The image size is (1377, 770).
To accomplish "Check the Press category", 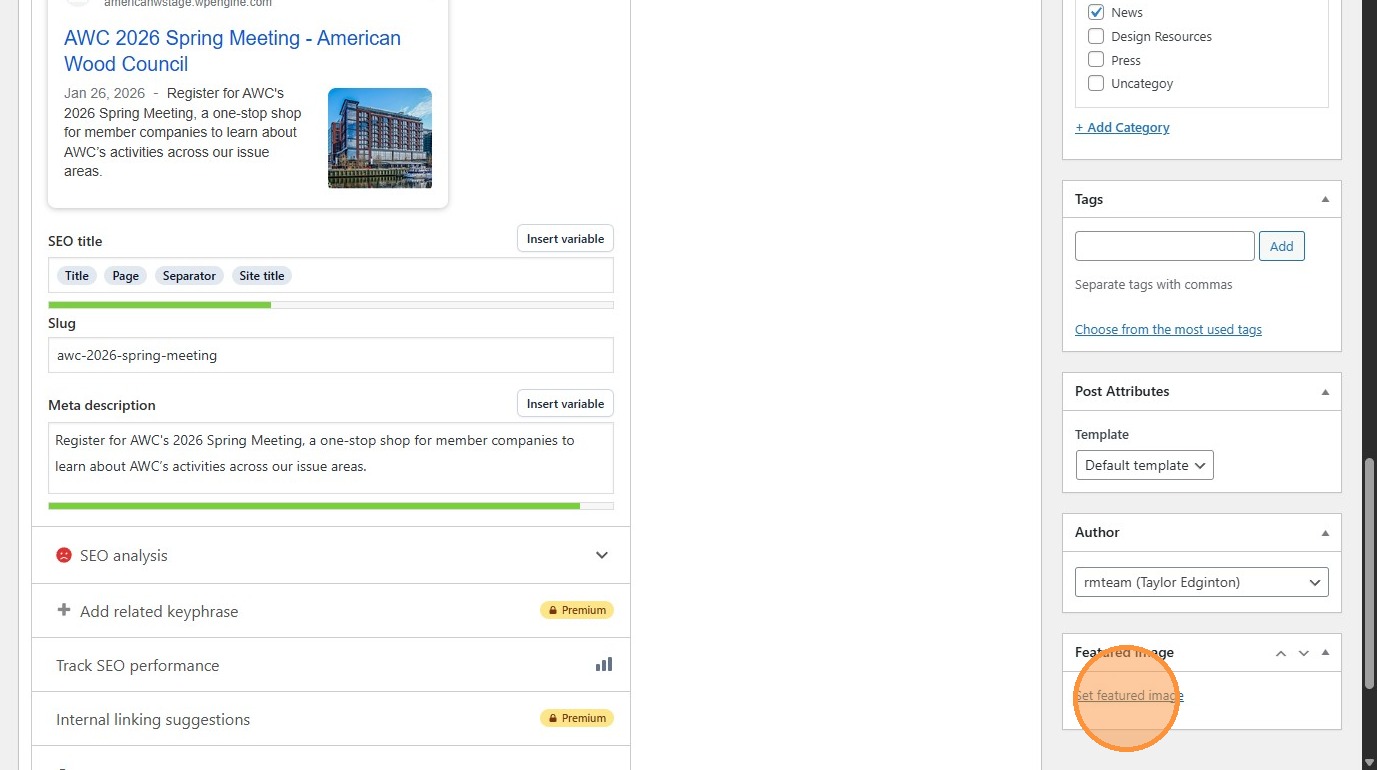I will (x=1096, y=60).
